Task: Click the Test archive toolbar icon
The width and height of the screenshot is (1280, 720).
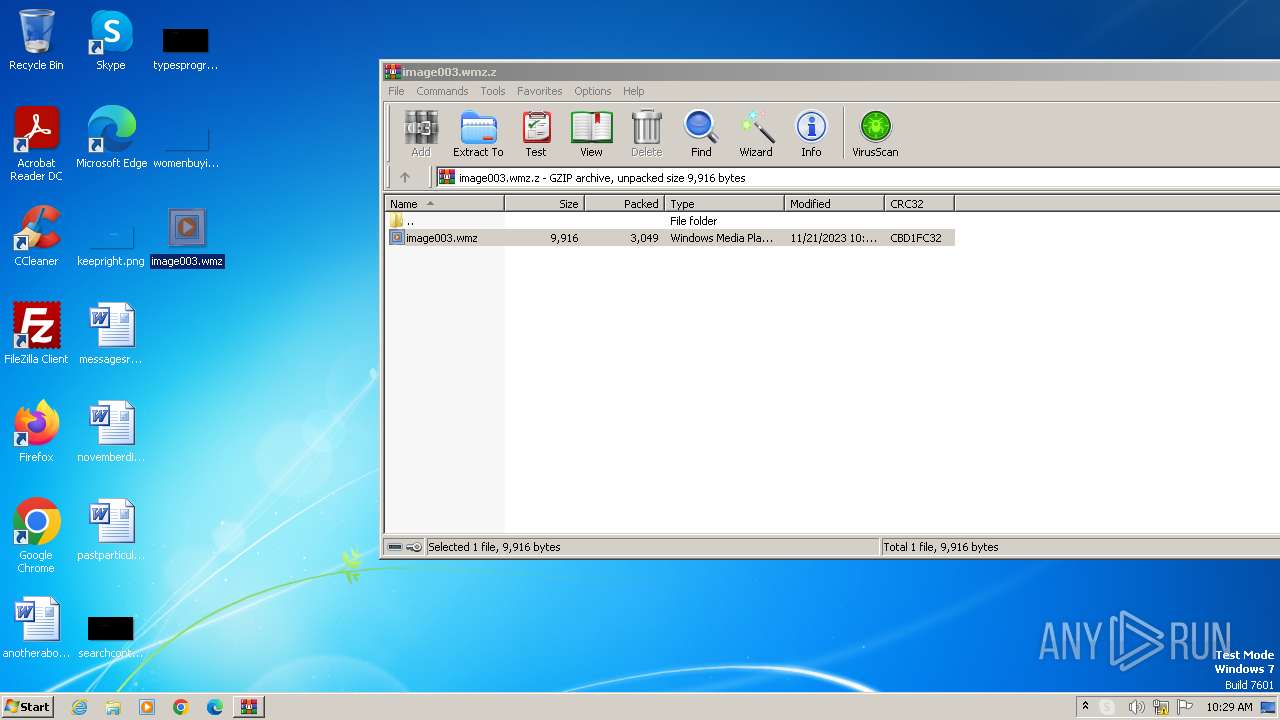Action: click(x=536, y=134)
